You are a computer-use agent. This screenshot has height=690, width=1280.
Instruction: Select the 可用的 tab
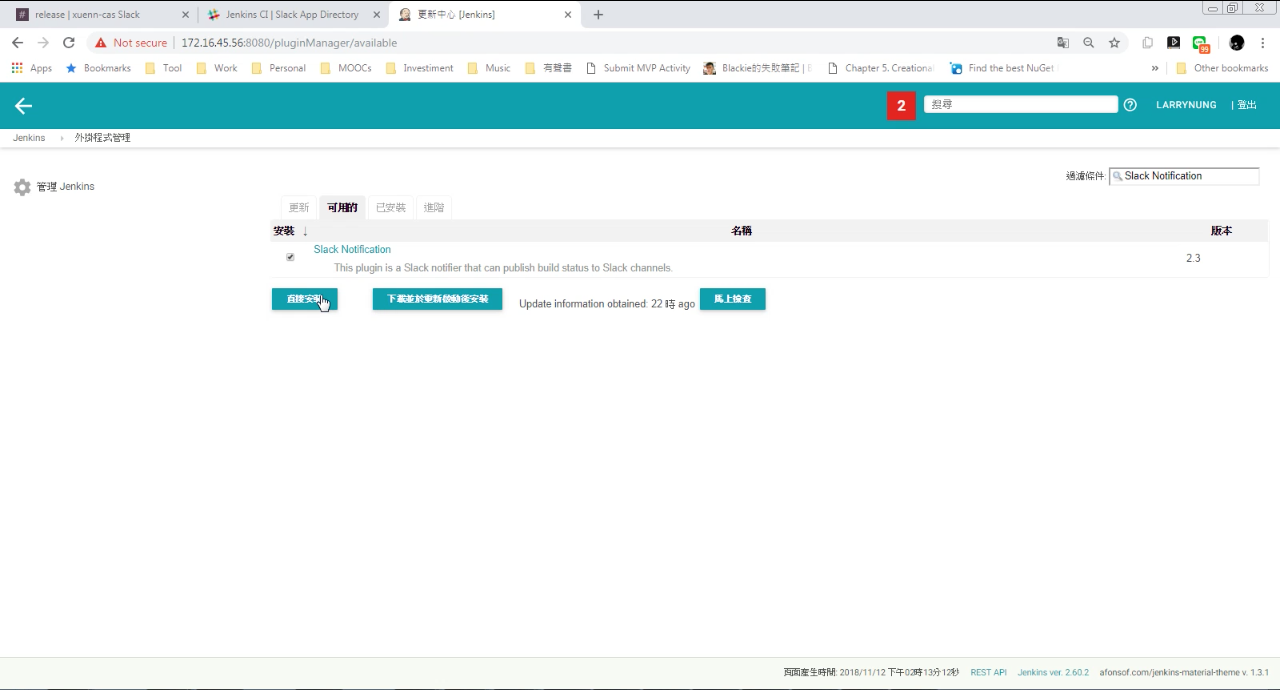[342, 207]
